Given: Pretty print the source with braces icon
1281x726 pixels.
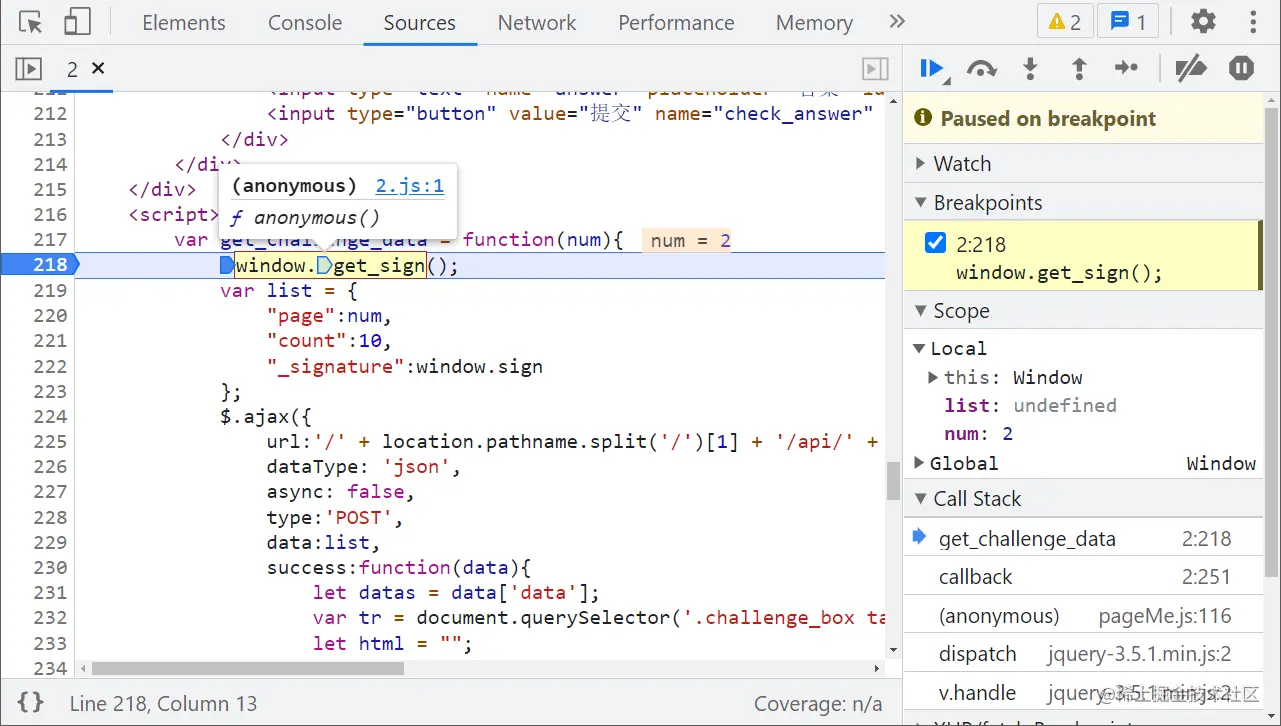Looking at the screenshot, I should (31, 702).
